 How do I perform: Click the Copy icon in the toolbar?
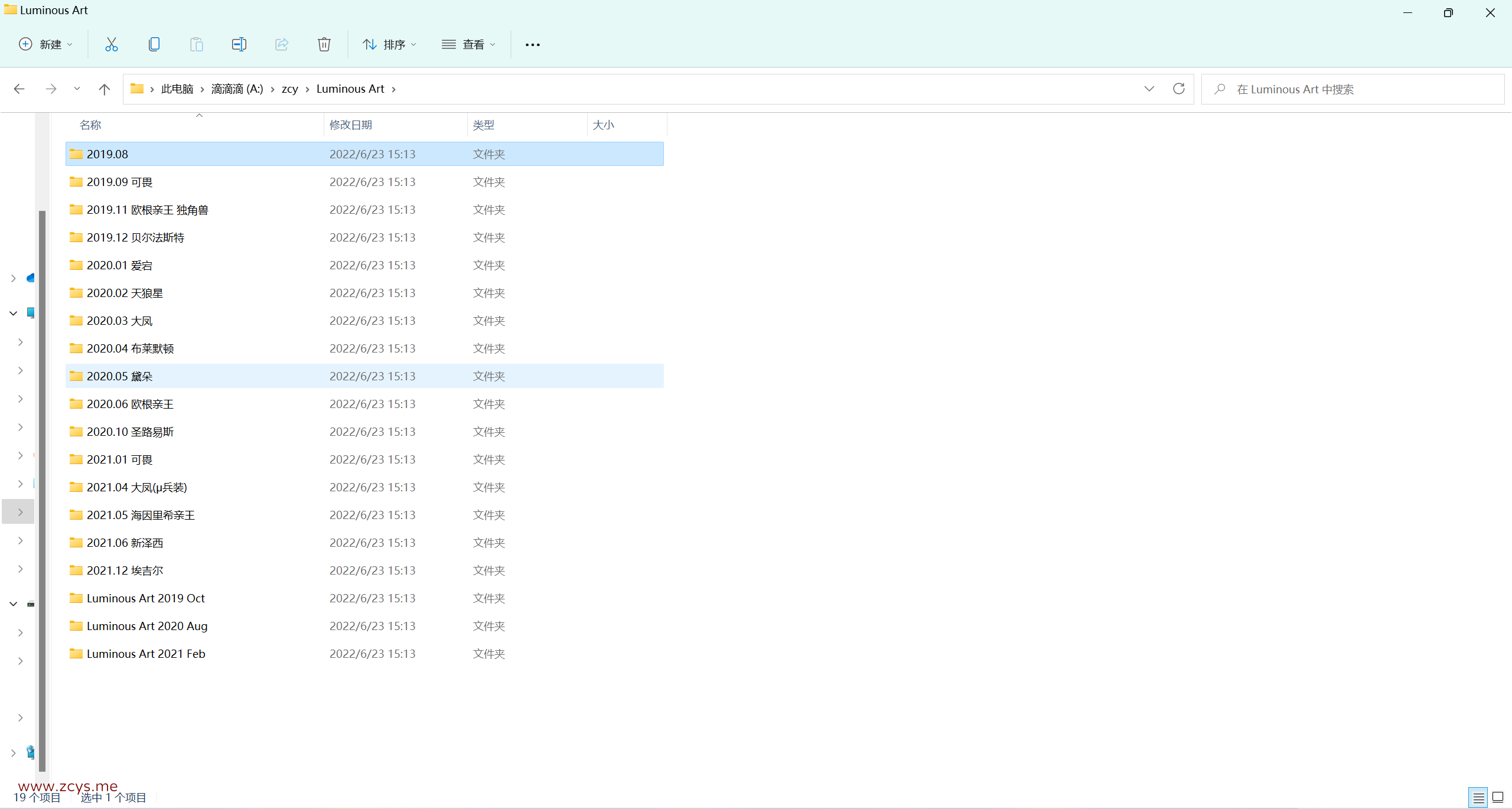coord(154,44)
